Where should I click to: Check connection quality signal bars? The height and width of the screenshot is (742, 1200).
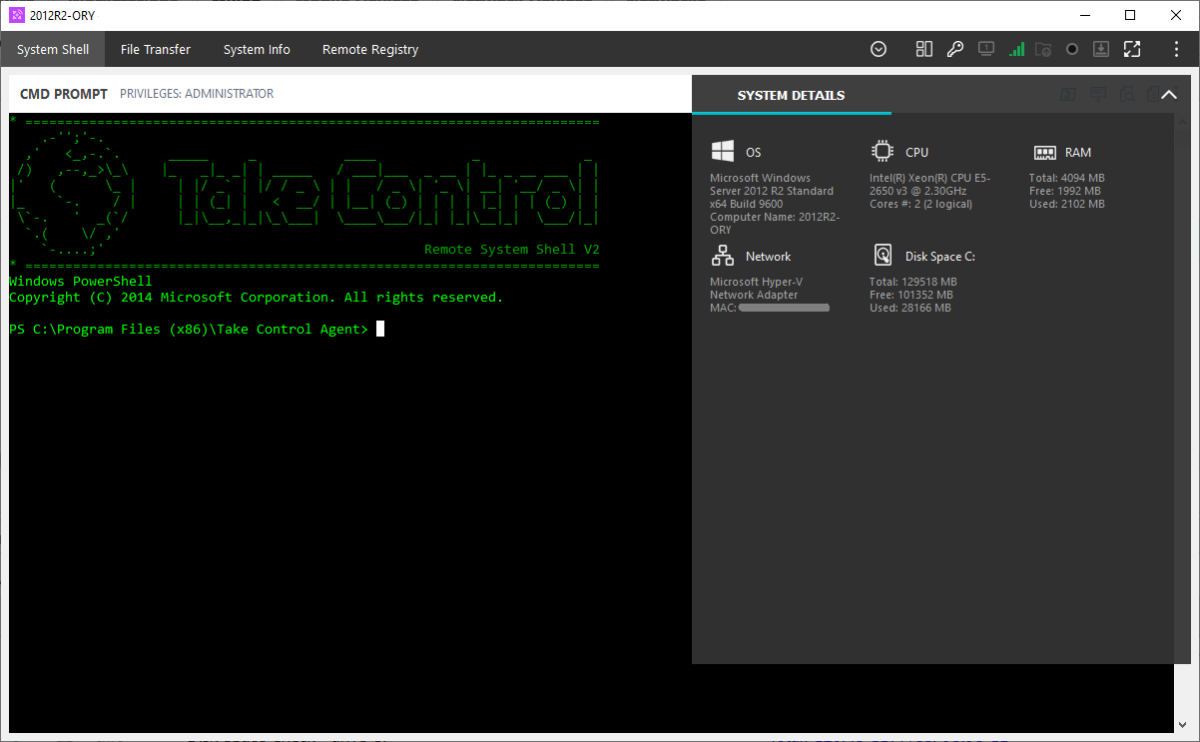tap(1017, 48)
